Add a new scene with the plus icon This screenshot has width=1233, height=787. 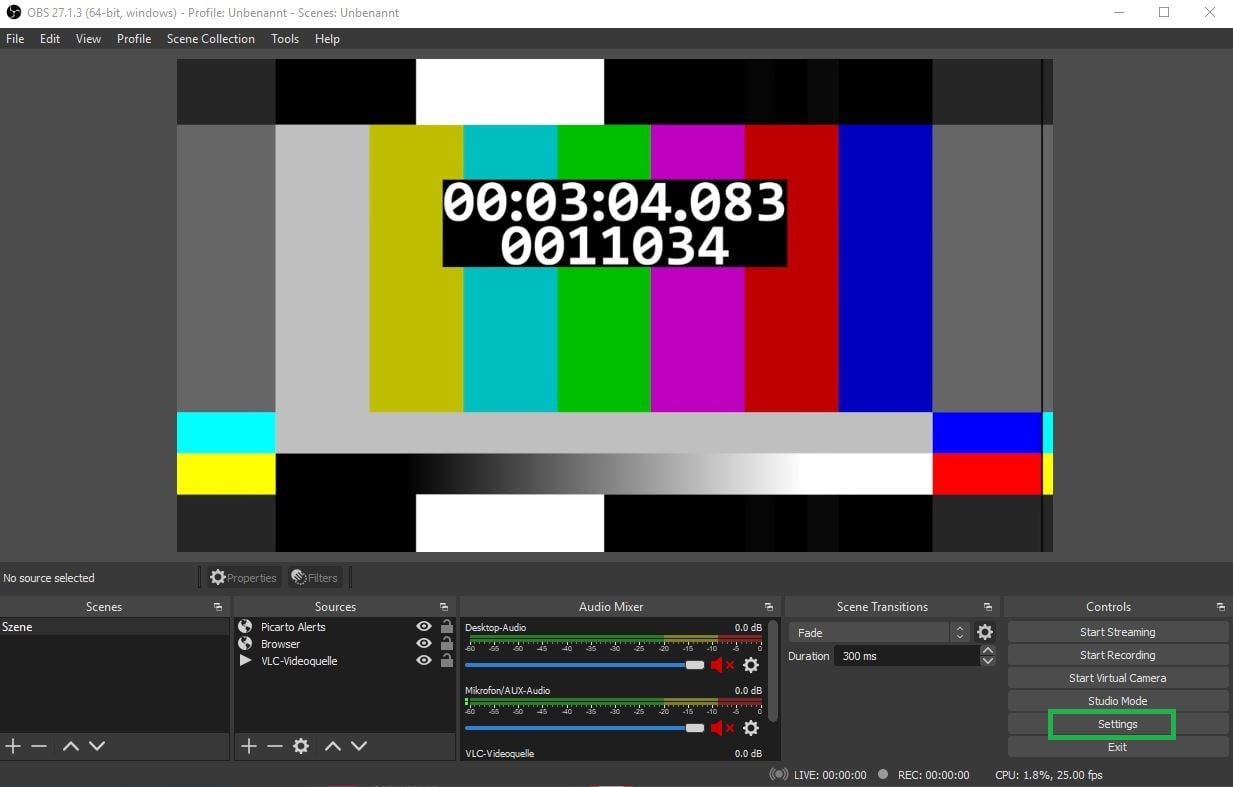tap(12, 745)
